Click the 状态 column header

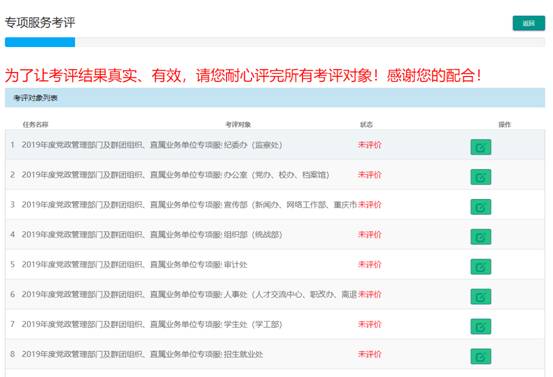(366, 124)
